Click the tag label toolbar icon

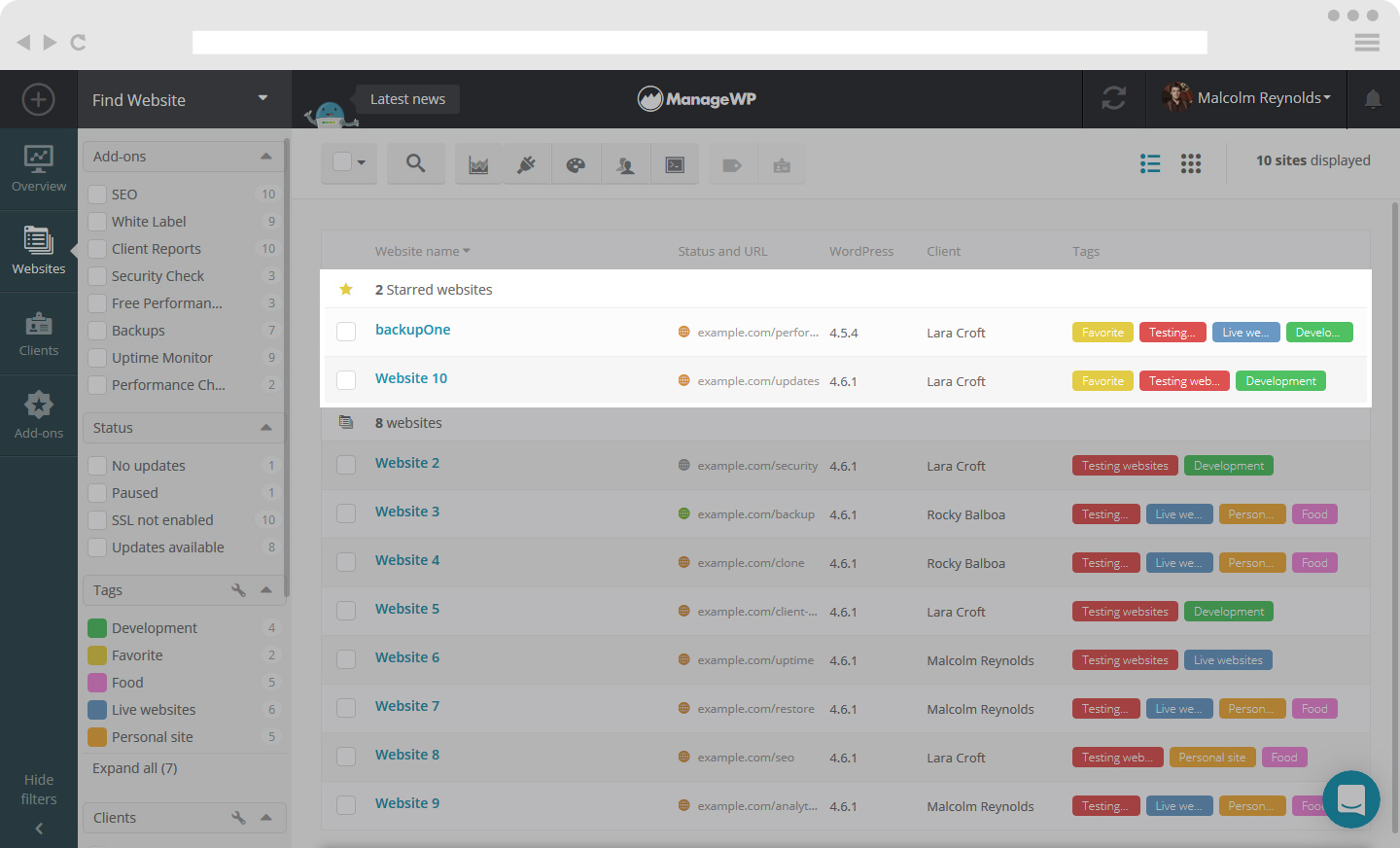[x=732, y=165]
